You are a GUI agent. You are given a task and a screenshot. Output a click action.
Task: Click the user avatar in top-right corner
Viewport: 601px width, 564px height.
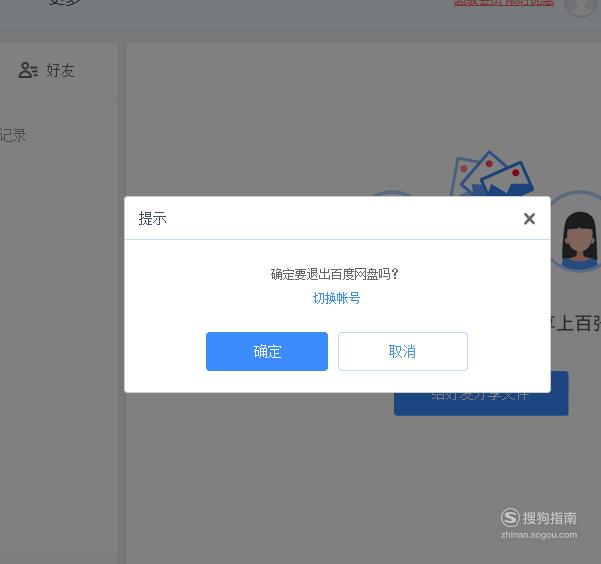[581, 6]
